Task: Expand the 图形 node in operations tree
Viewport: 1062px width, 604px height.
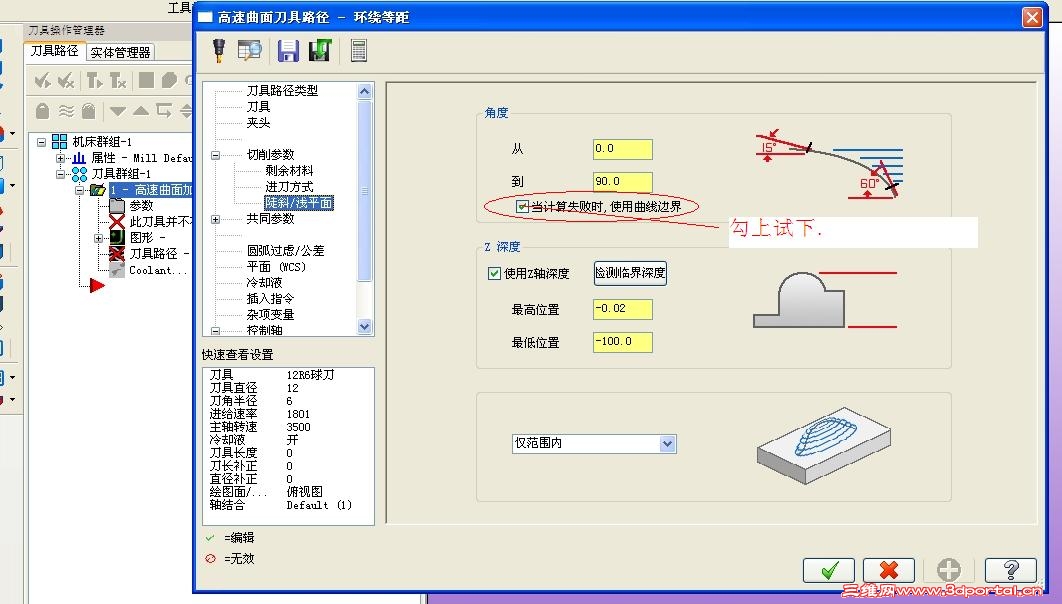Action: tap(98, 238)
